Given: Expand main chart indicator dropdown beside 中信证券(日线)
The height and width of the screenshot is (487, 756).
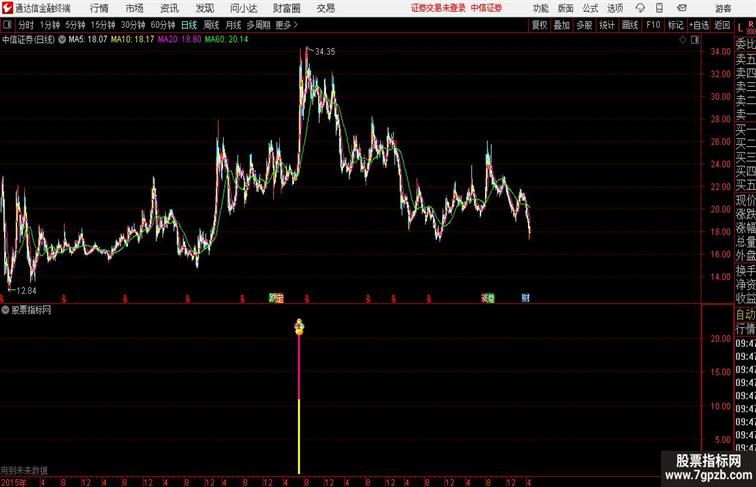Looking at the screenshot, I should coord(62,40).
